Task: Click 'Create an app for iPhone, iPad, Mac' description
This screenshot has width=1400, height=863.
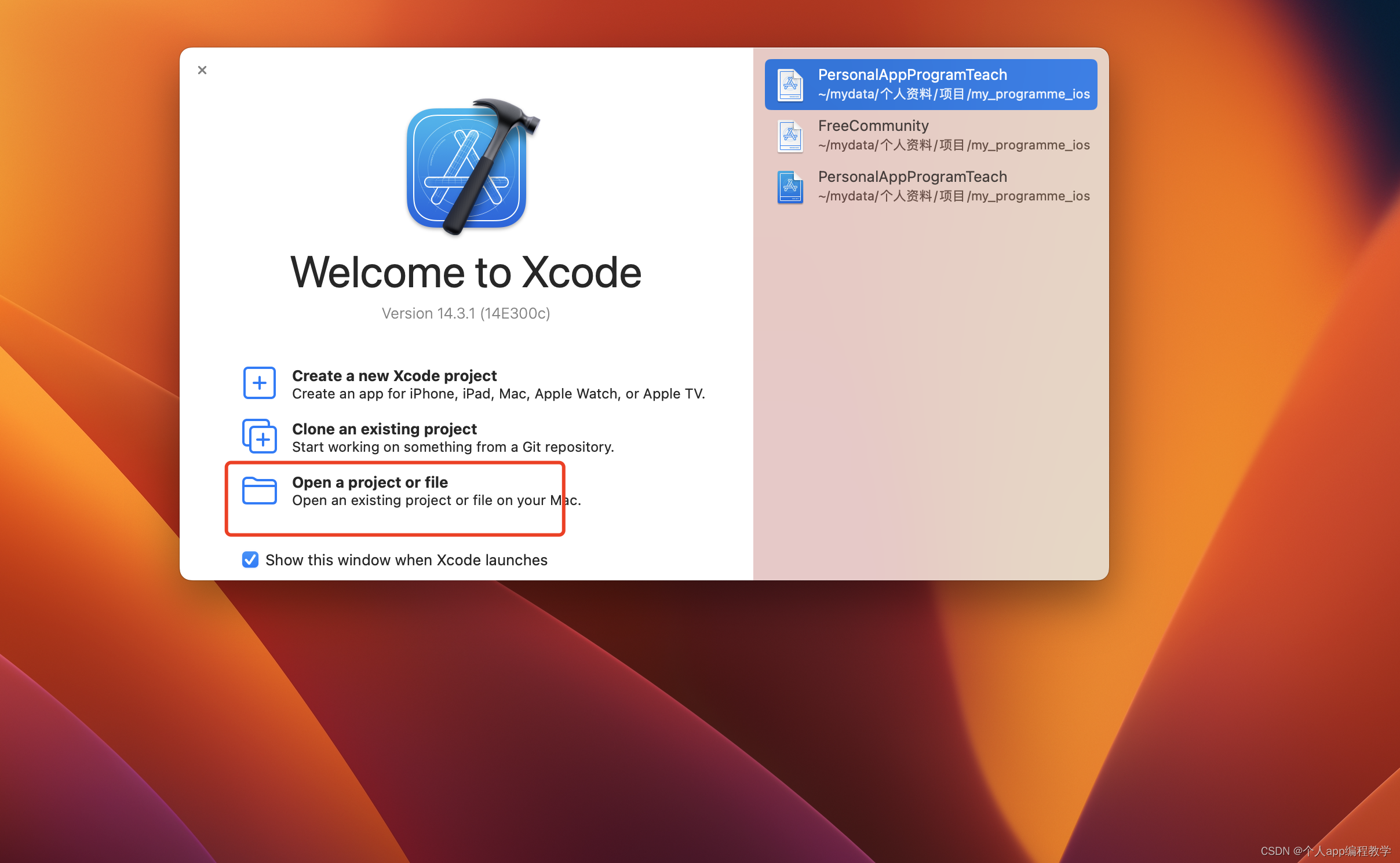Action: tap(498, 394)
